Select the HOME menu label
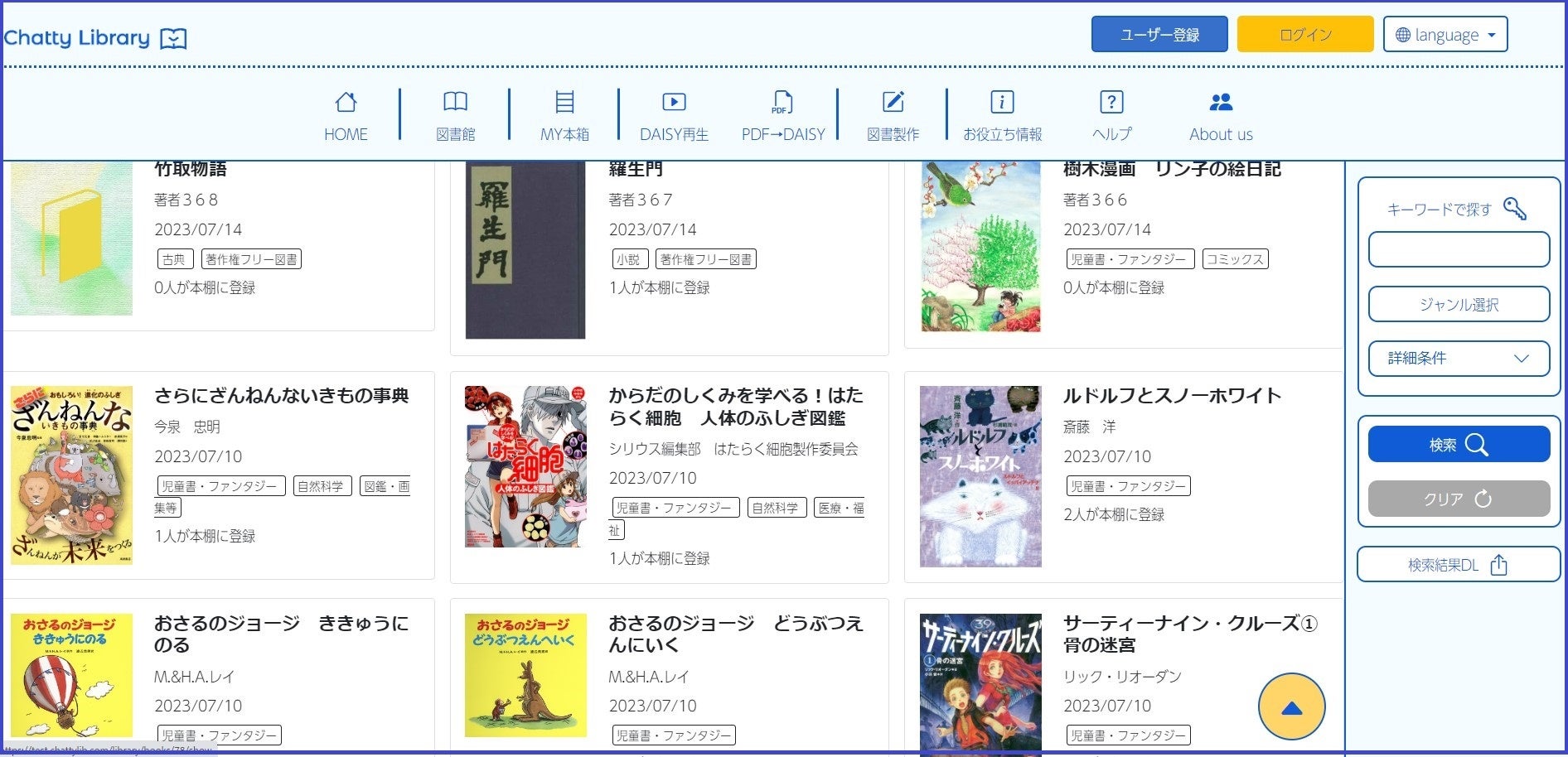The image size is (1568, 757). tap(346, 134)
